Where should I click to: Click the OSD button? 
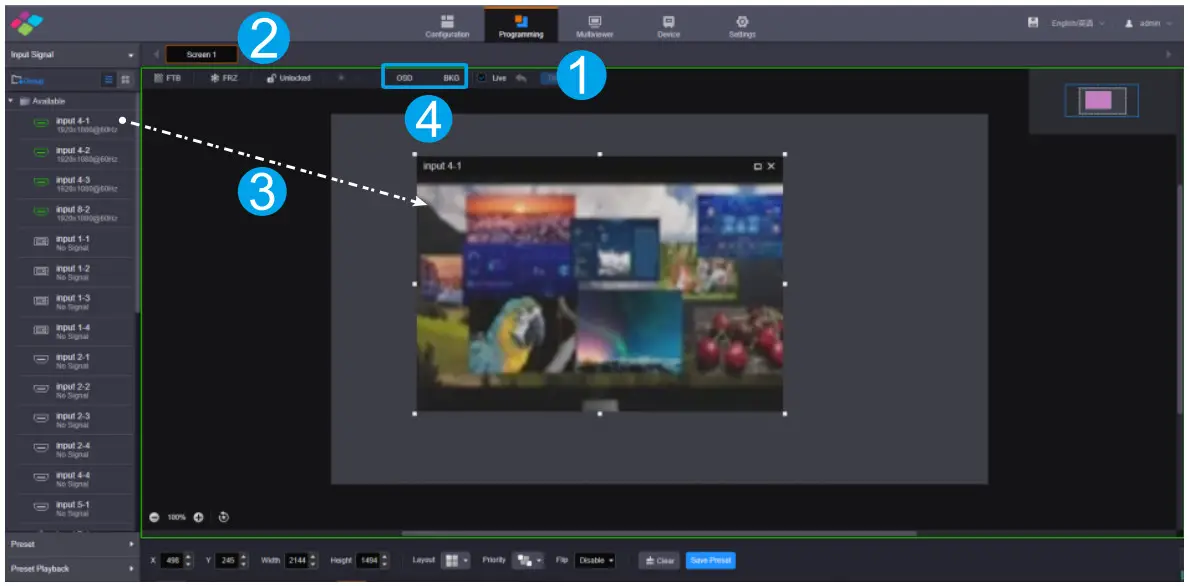(x=405, y=78)
